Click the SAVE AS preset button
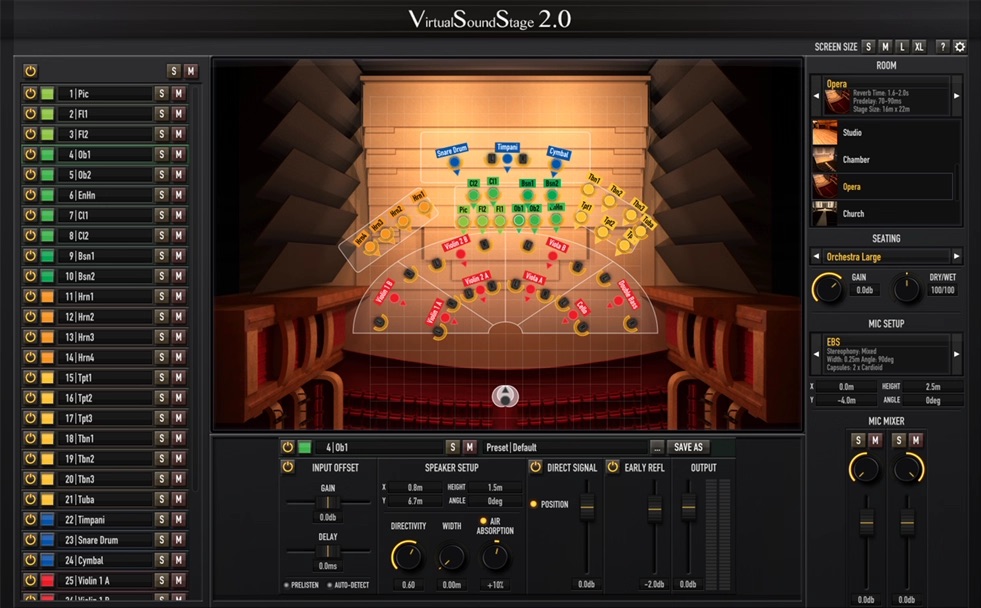The image size is (981, 608). [688, 447]
